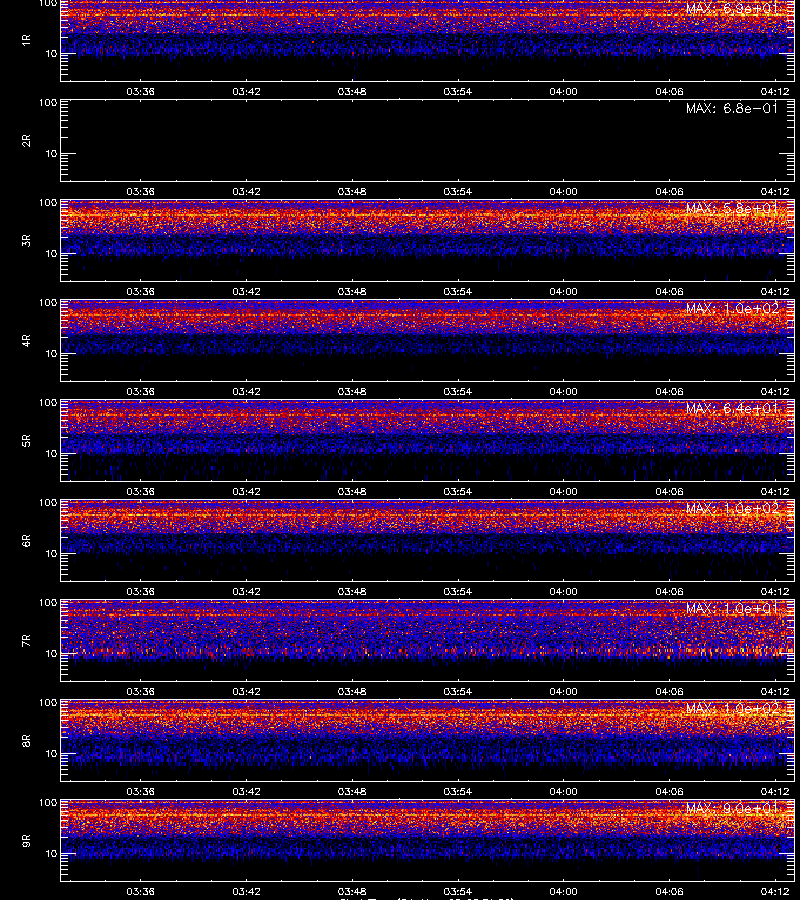The image size is (800, 900).
Task: Click the 03:42 time label below panel 2R
Action: click(x=246, y=192)
